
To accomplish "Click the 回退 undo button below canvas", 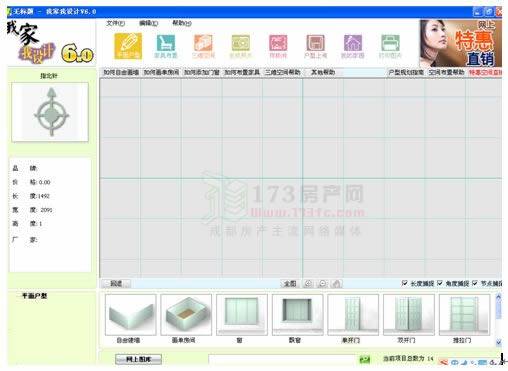I will point(116,284).
